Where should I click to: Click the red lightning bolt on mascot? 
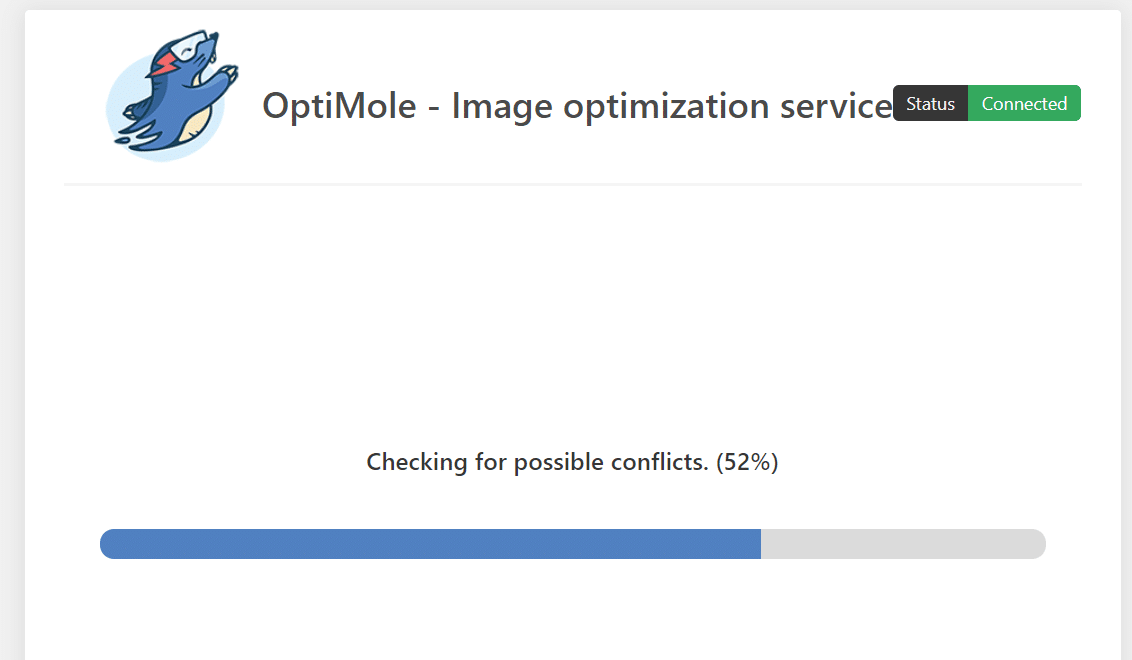(165, 64)
